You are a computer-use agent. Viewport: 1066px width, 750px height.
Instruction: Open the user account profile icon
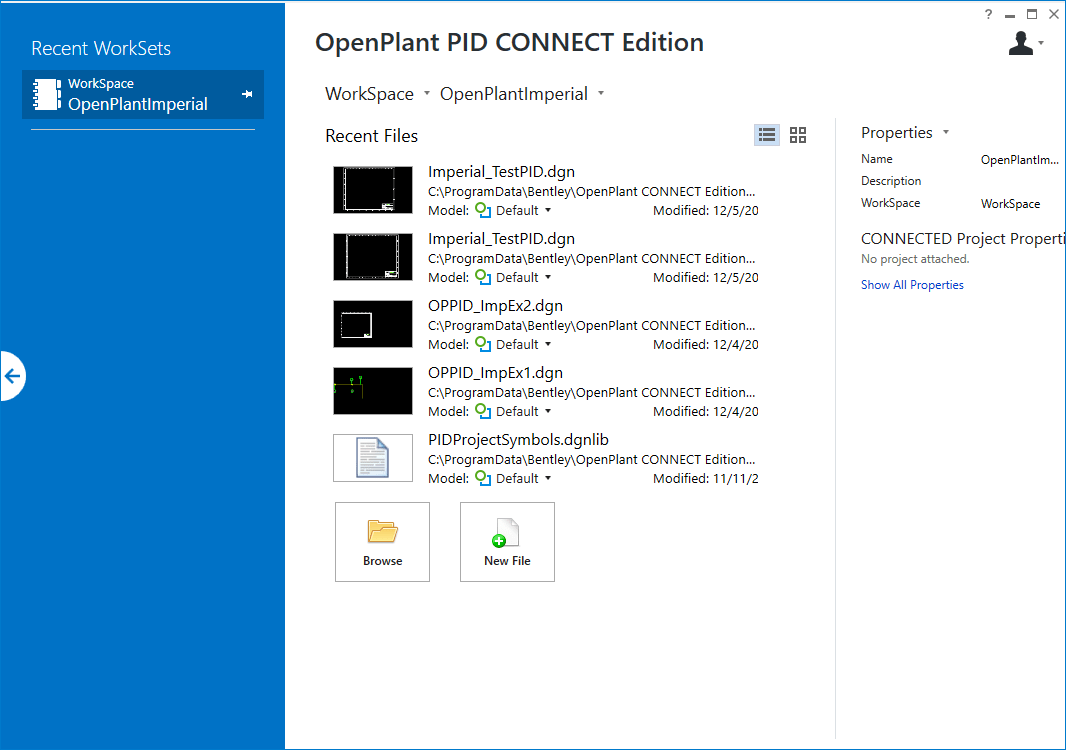click(x=1020, y=43)
